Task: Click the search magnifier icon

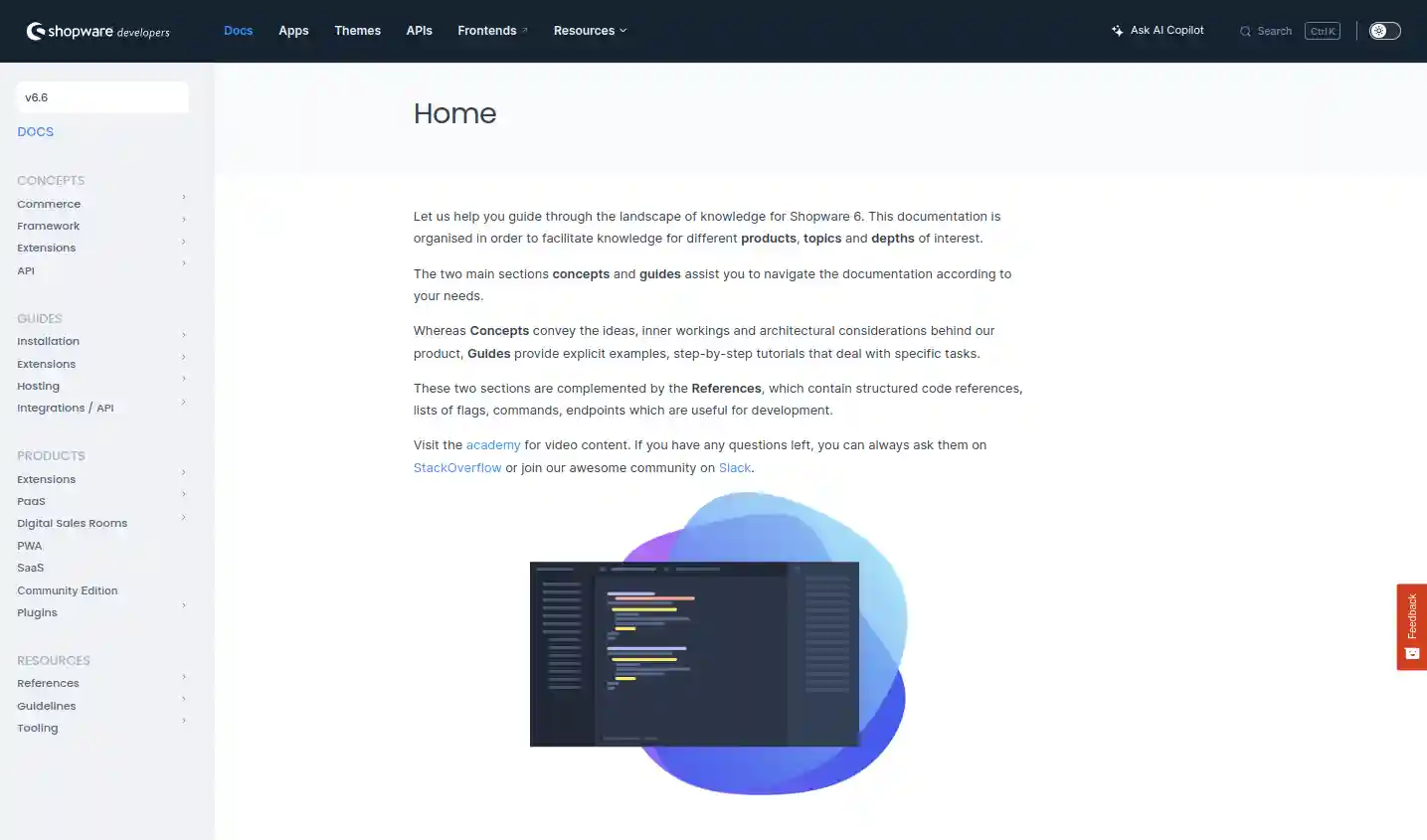Action: (1245, 31)
